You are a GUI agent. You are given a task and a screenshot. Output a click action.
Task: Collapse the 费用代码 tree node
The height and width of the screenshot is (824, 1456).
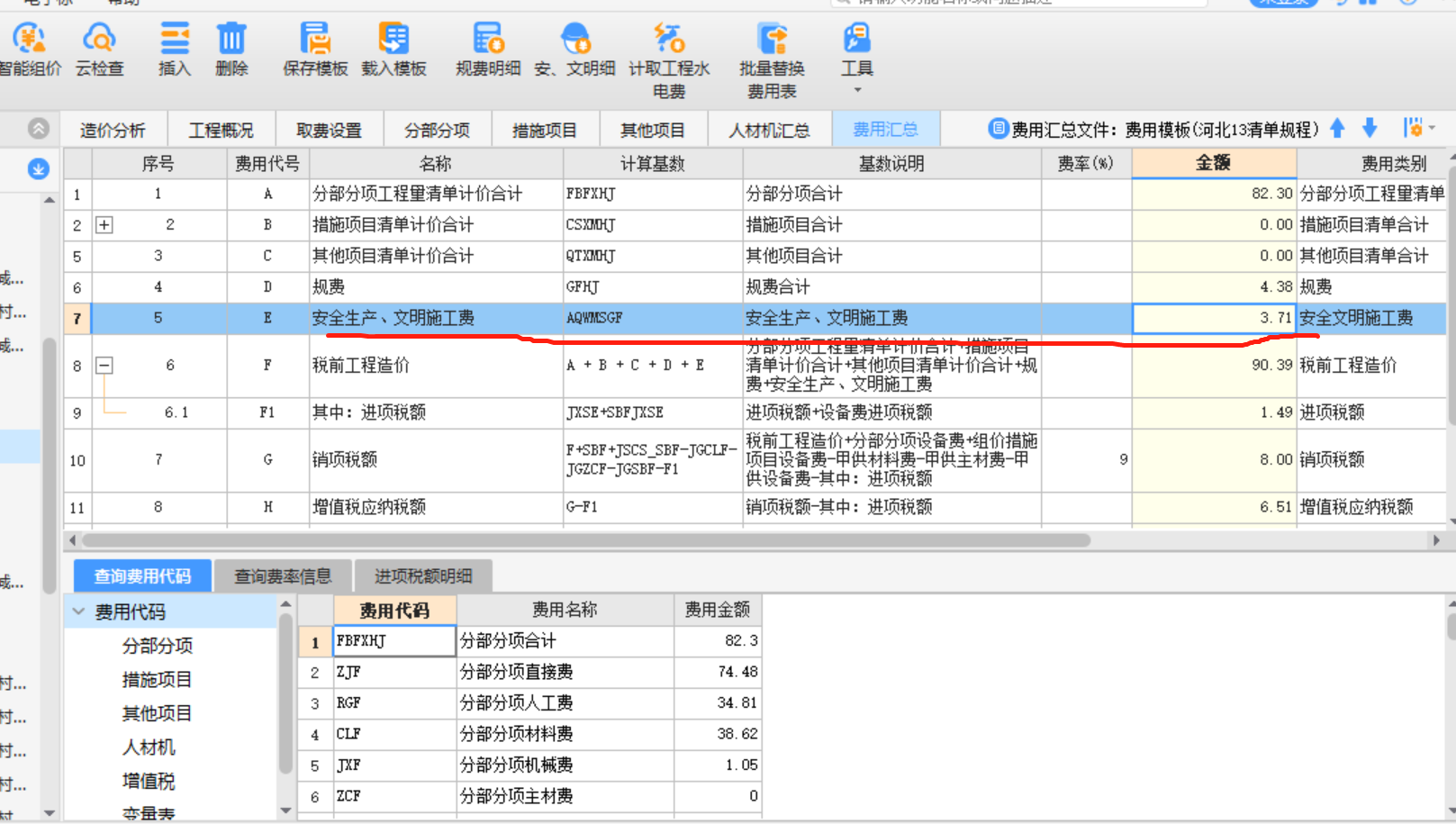click(x=79, y=611)
